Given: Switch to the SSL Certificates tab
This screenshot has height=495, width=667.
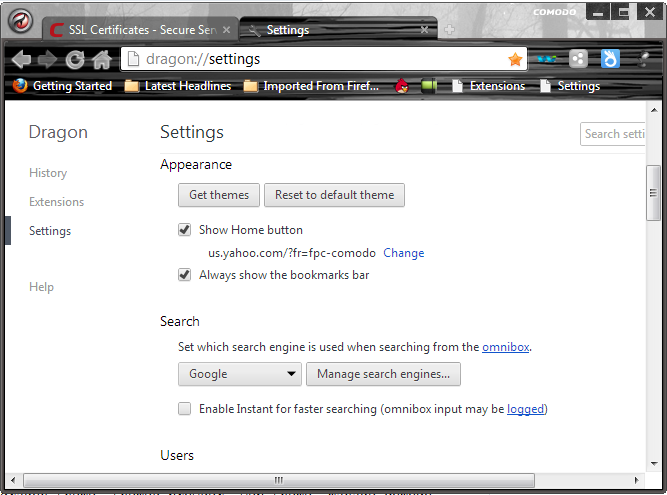Looking at the screenshot, I should (x=140, y=30).
